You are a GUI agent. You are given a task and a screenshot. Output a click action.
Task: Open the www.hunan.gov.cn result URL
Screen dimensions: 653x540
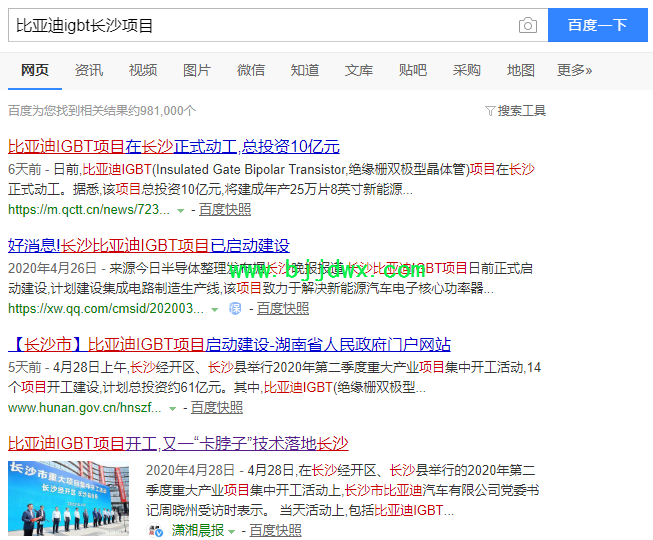(85, 408)
